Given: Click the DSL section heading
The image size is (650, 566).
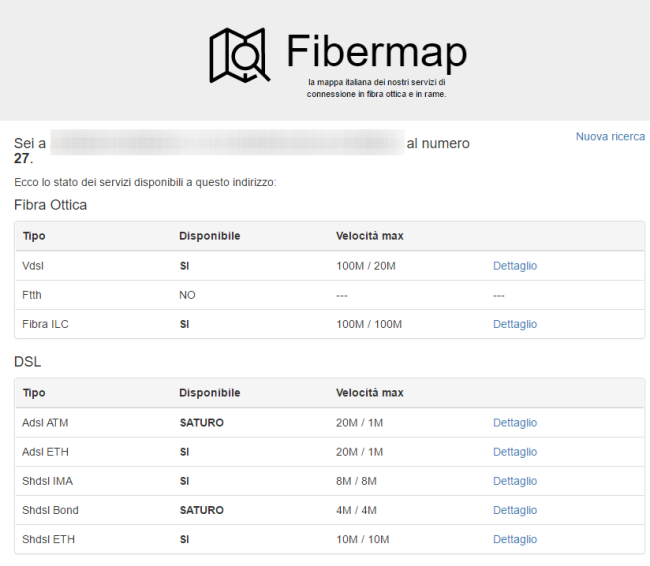Looking at the screenshot, I should 27,362.
